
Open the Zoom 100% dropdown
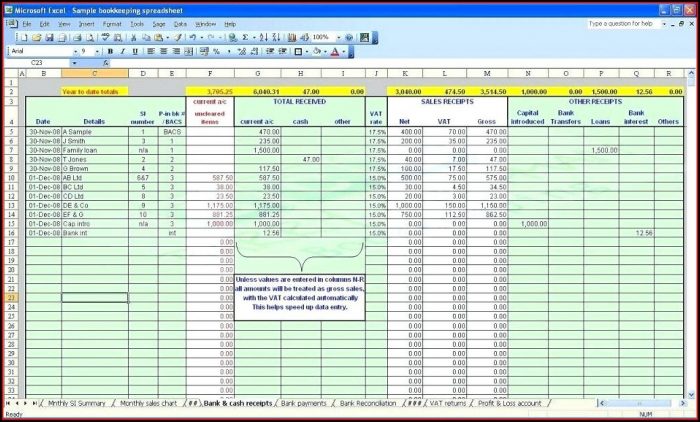point(338,38)
